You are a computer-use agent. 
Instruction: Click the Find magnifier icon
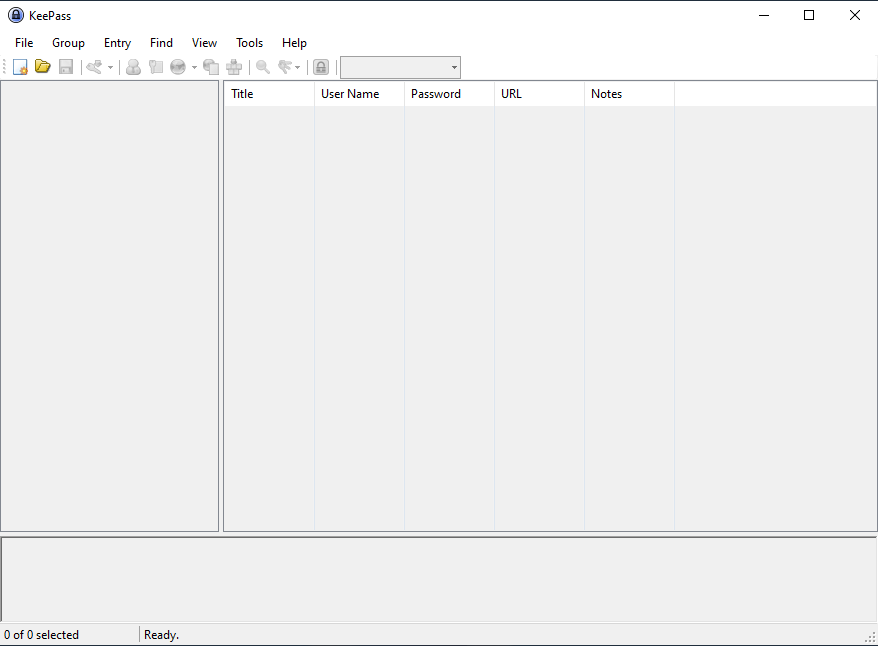pyautogui.click(x=263, y=67)
